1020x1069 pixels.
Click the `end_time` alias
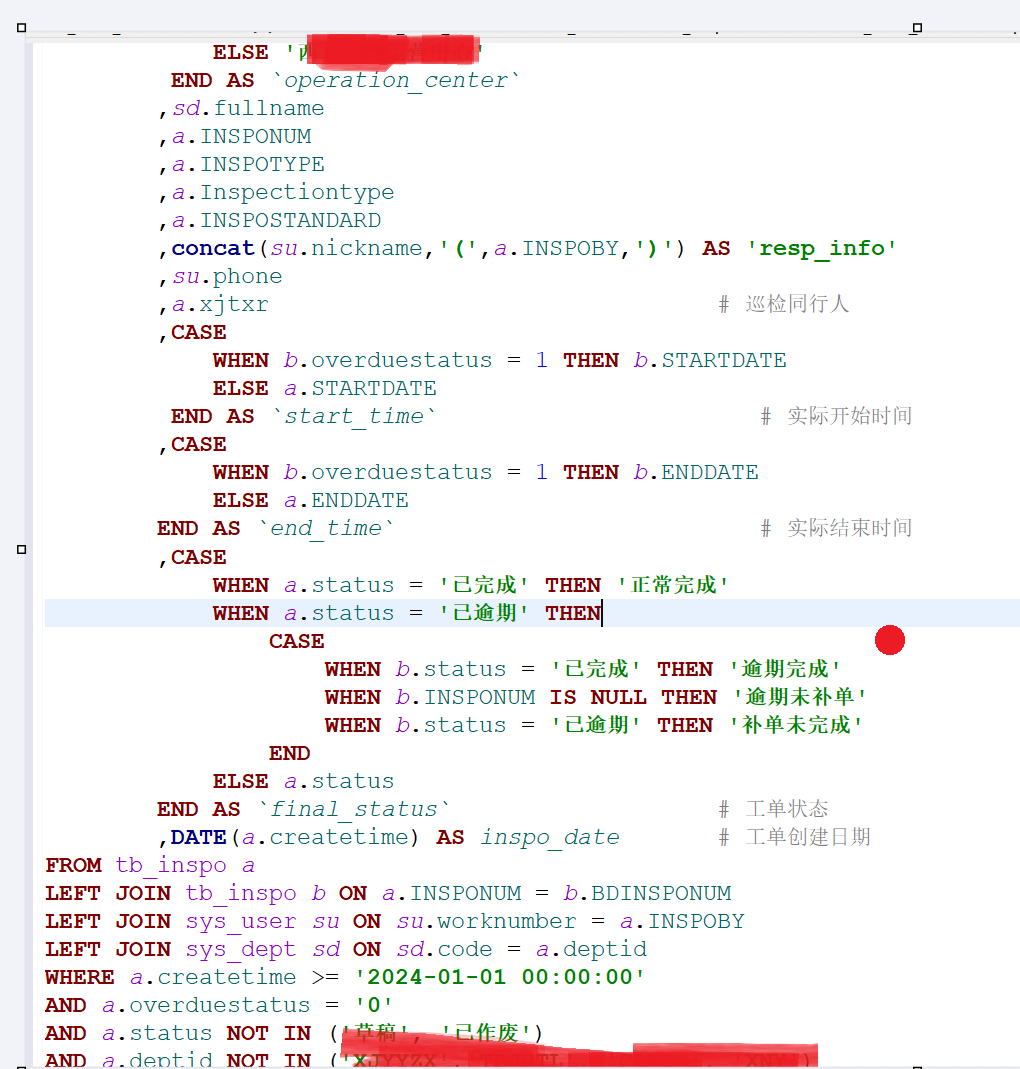click(x=326, y=528)
